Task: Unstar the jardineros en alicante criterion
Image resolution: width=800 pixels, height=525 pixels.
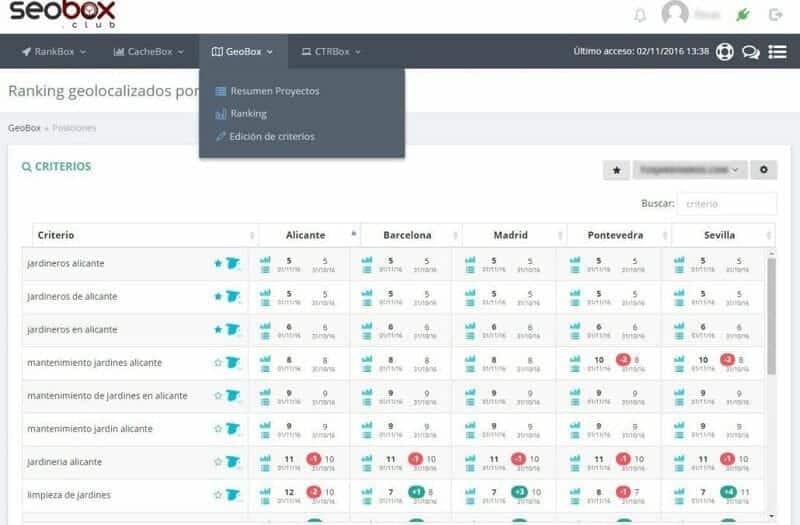Action: pos(218,330)
